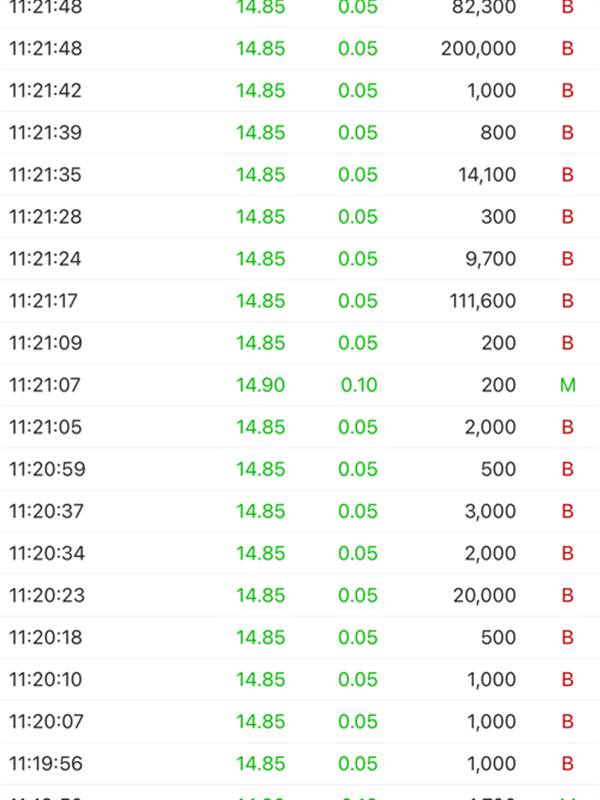Tap the 11:20:34 trade row
The image size is (600, 800).
tap(300, 552)
